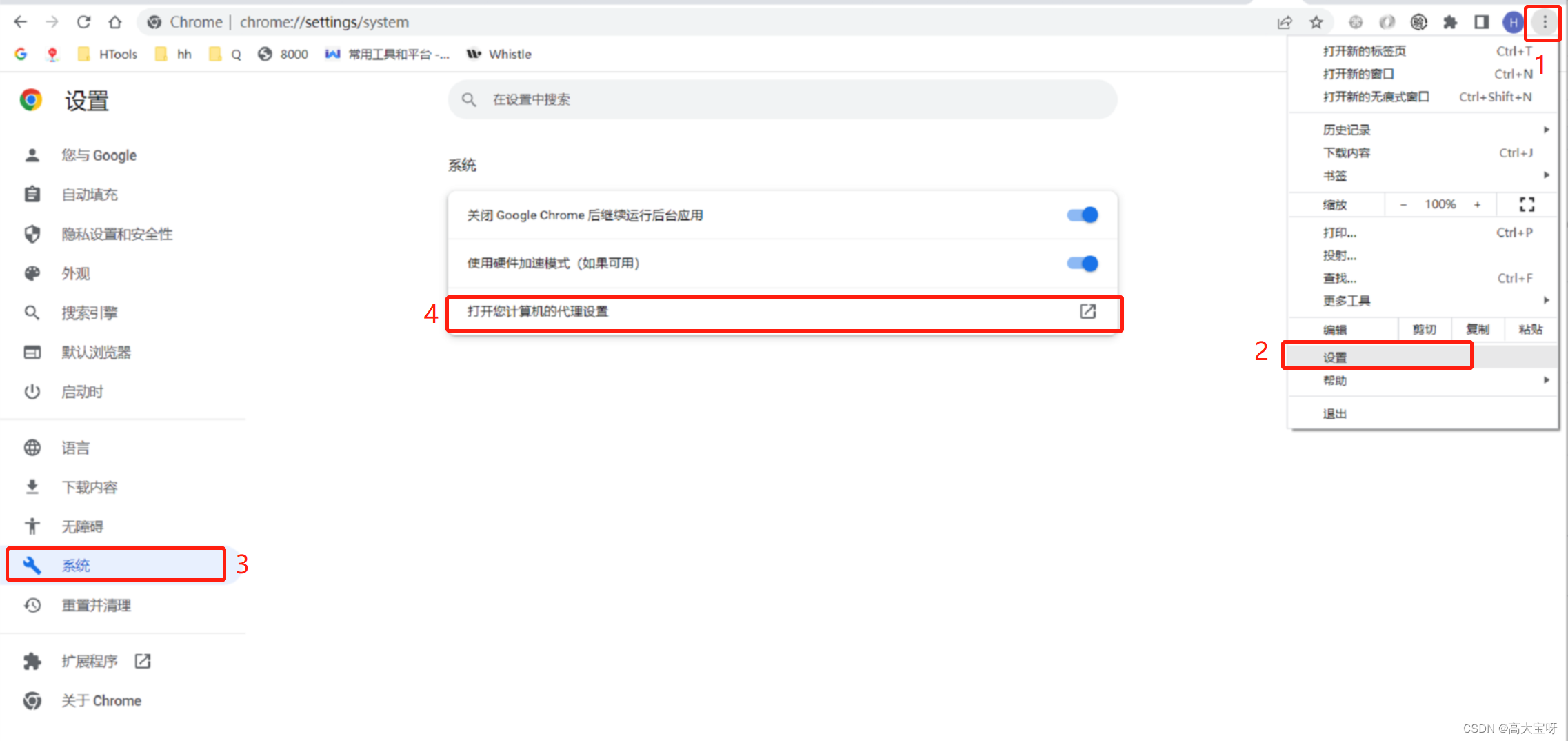Open the Whistle bookmark

tap(499, 54)
